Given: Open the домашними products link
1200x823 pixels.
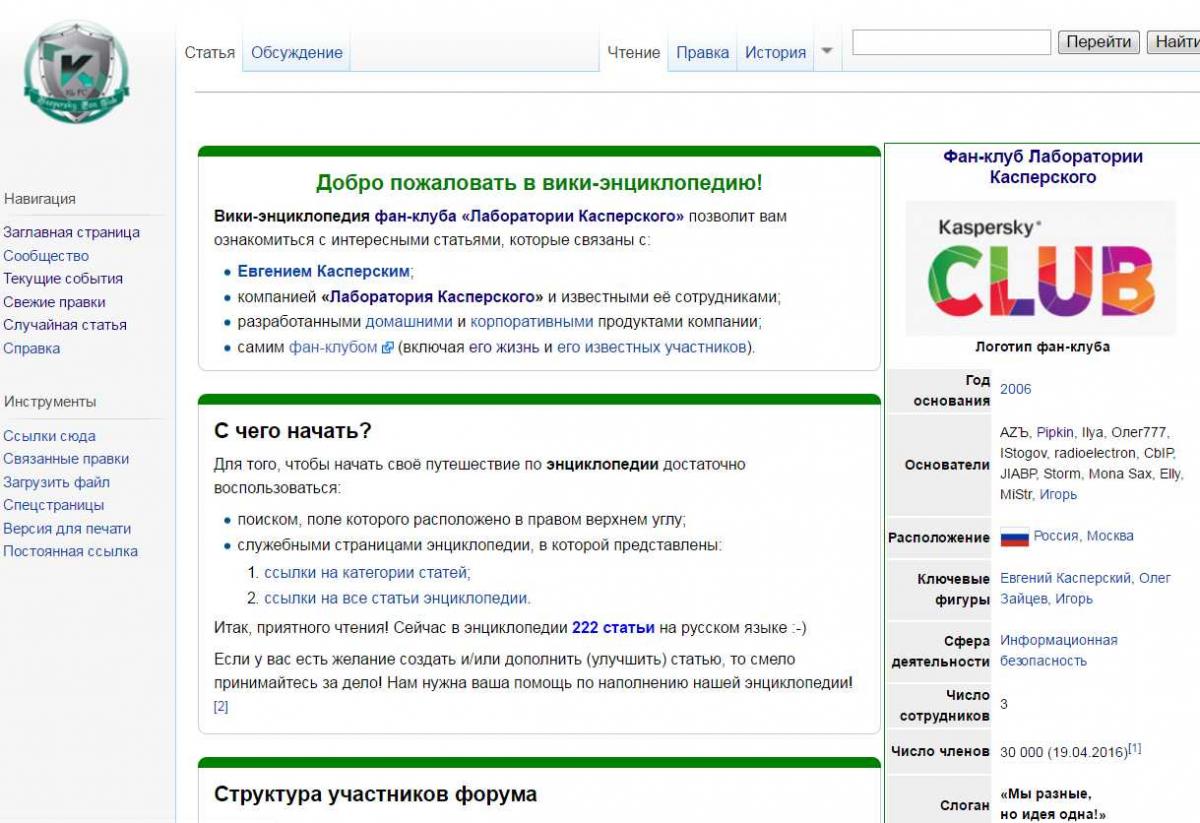Looking at the screenshot, I should click(409, 322).
